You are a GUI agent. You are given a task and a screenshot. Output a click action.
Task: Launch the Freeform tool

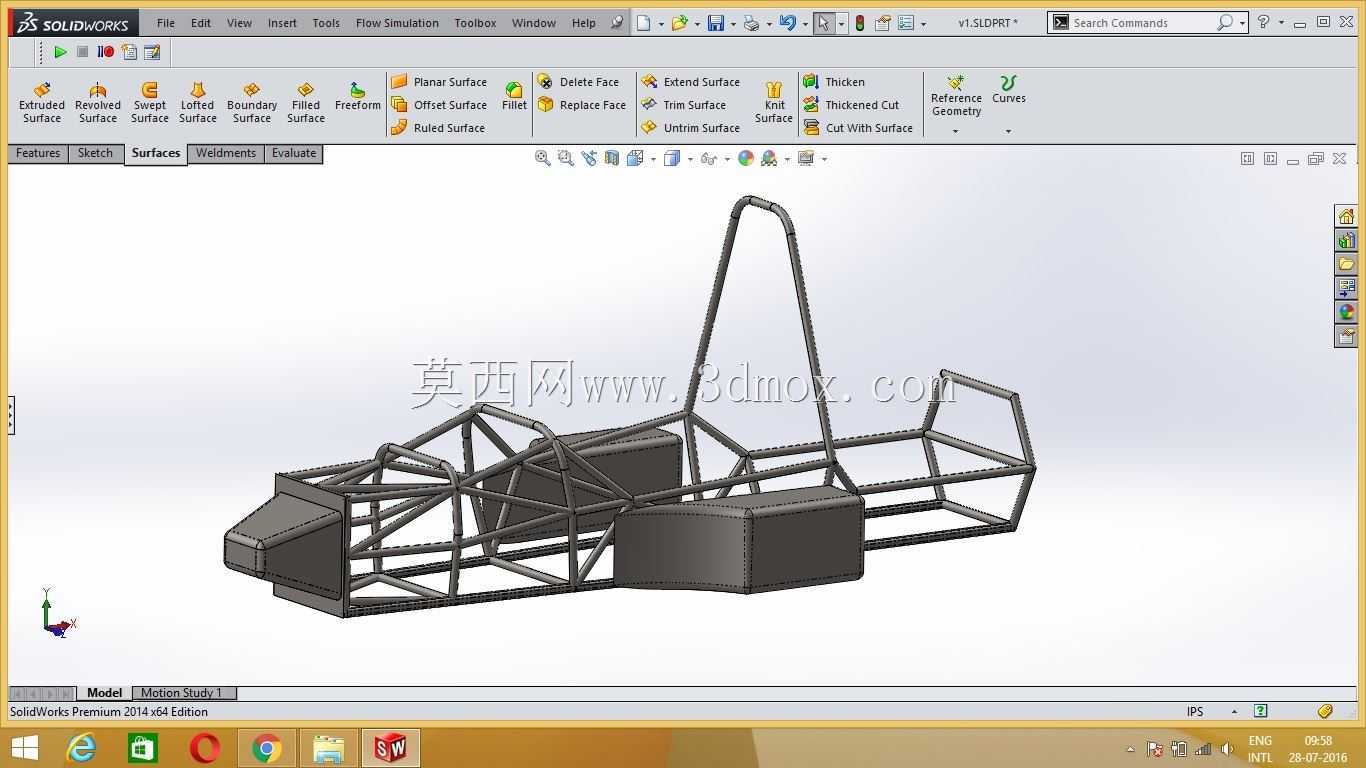[x=357, y=97]
